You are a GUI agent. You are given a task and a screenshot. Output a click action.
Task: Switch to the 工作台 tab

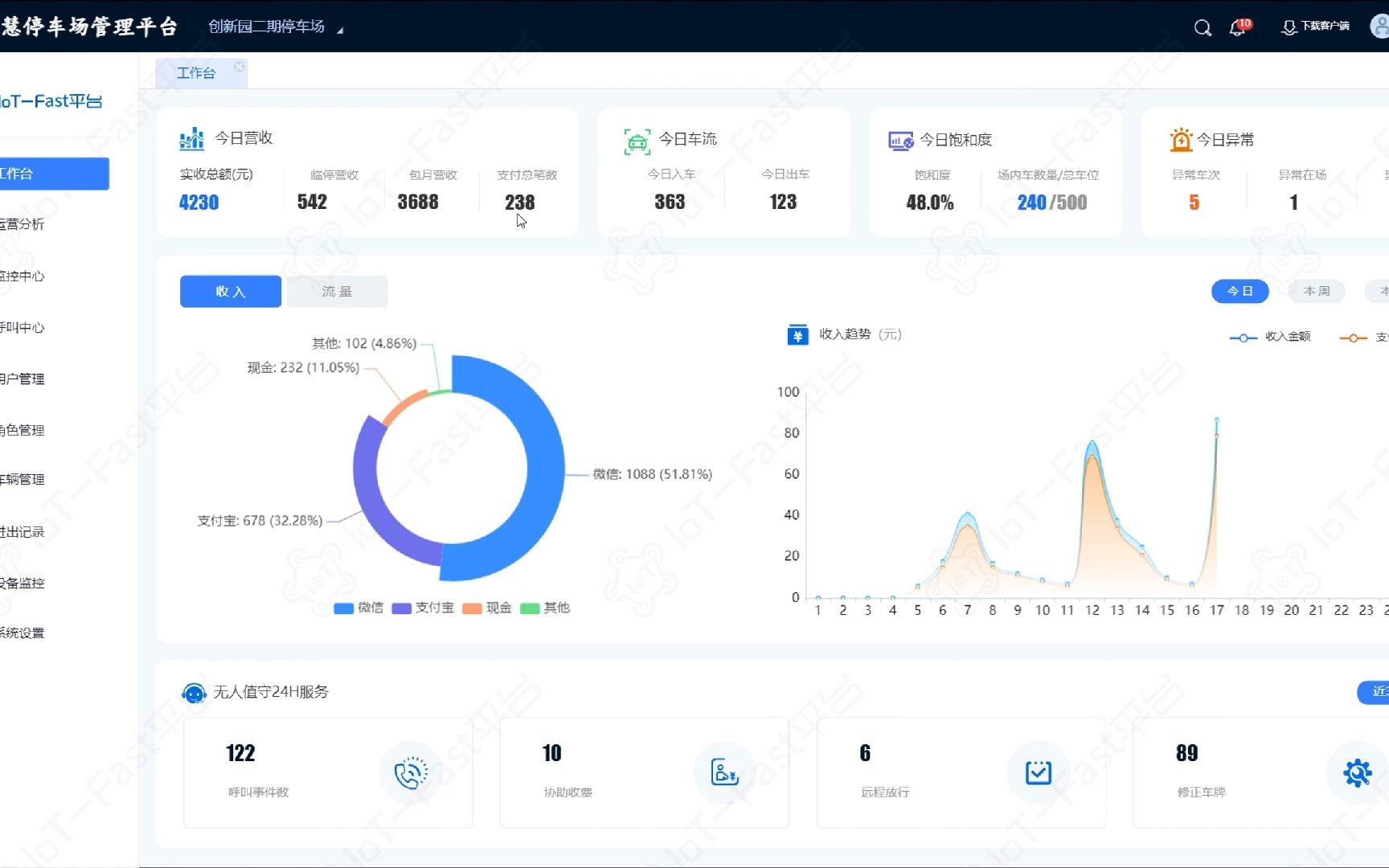[x=196, y=73]
